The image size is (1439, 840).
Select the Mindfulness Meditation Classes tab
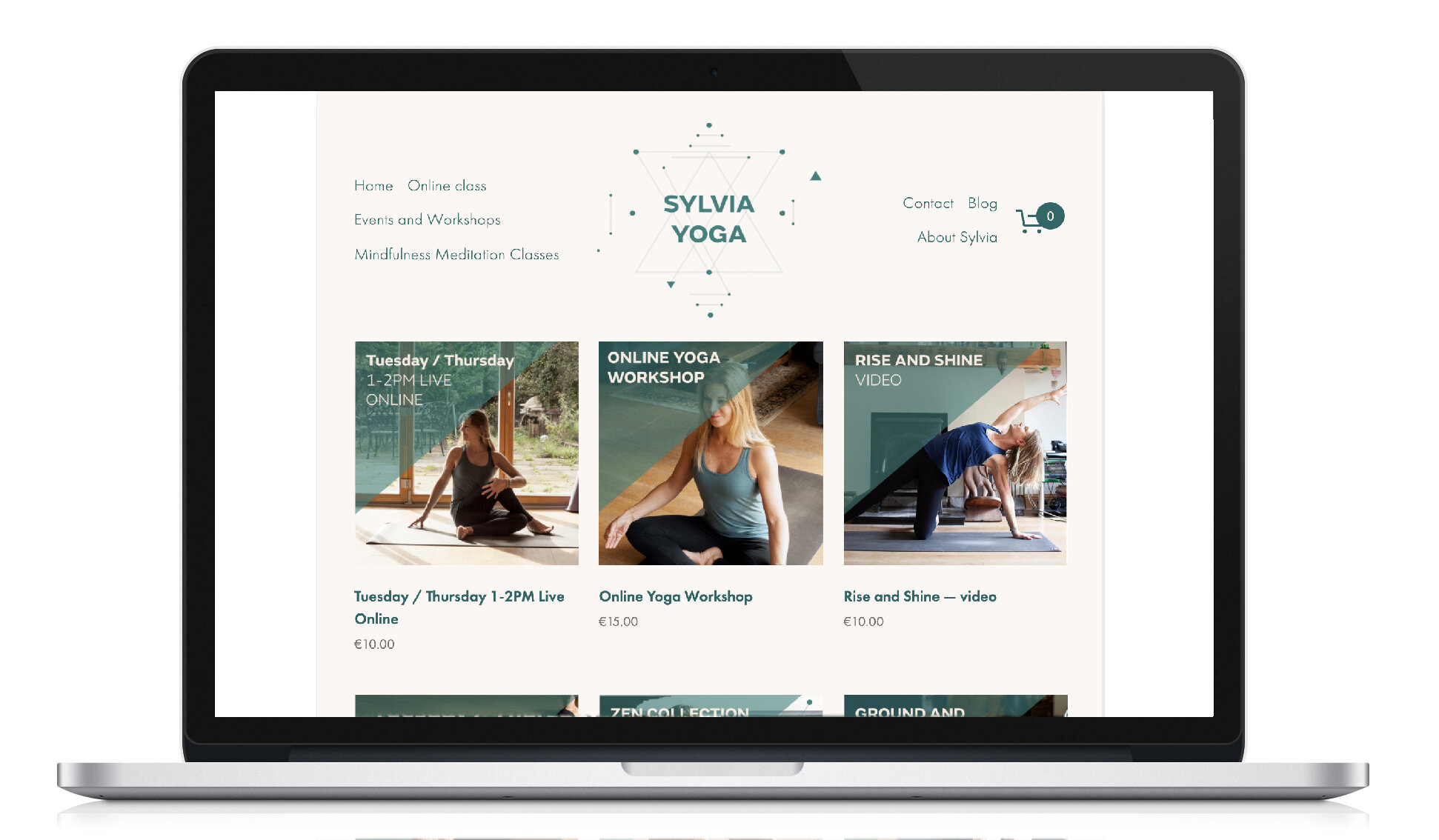point(456,254)
